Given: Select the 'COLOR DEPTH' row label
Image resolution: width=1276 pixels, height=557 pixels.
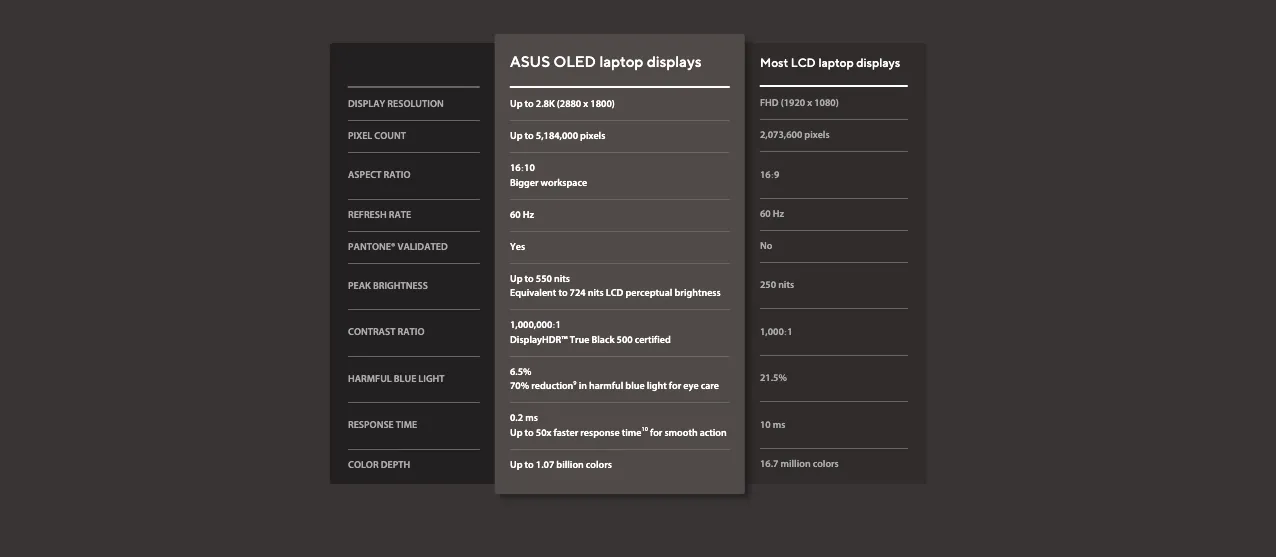Looking at the screenshot, I should [379, 465].
